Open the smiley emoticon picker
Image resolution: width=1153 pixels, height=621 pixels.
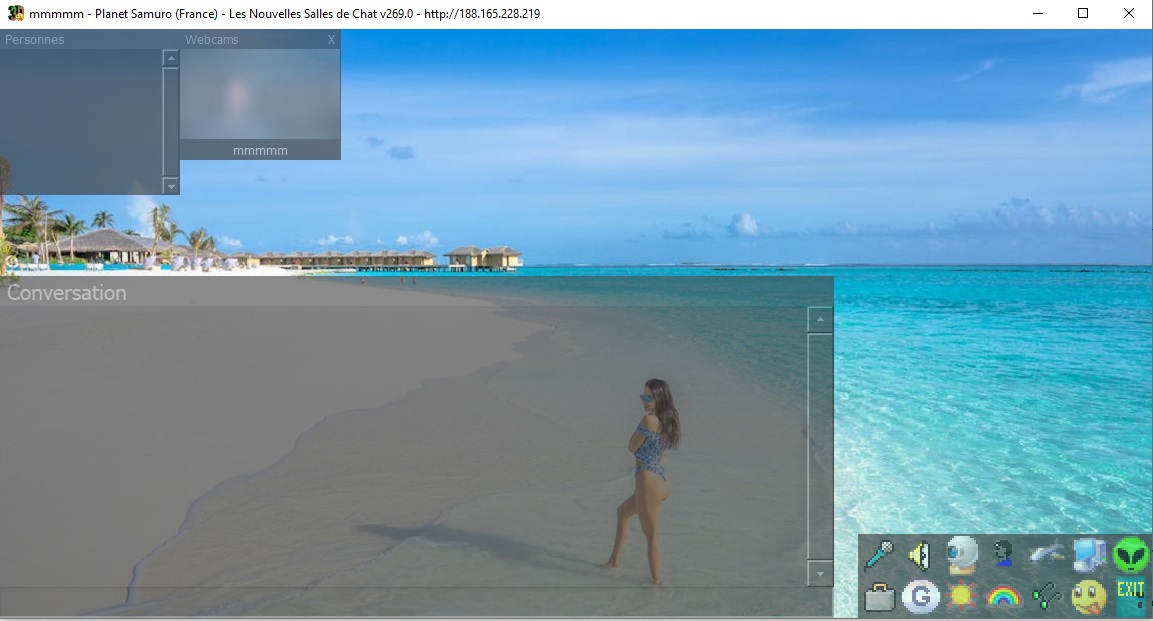coord(1088,597)
